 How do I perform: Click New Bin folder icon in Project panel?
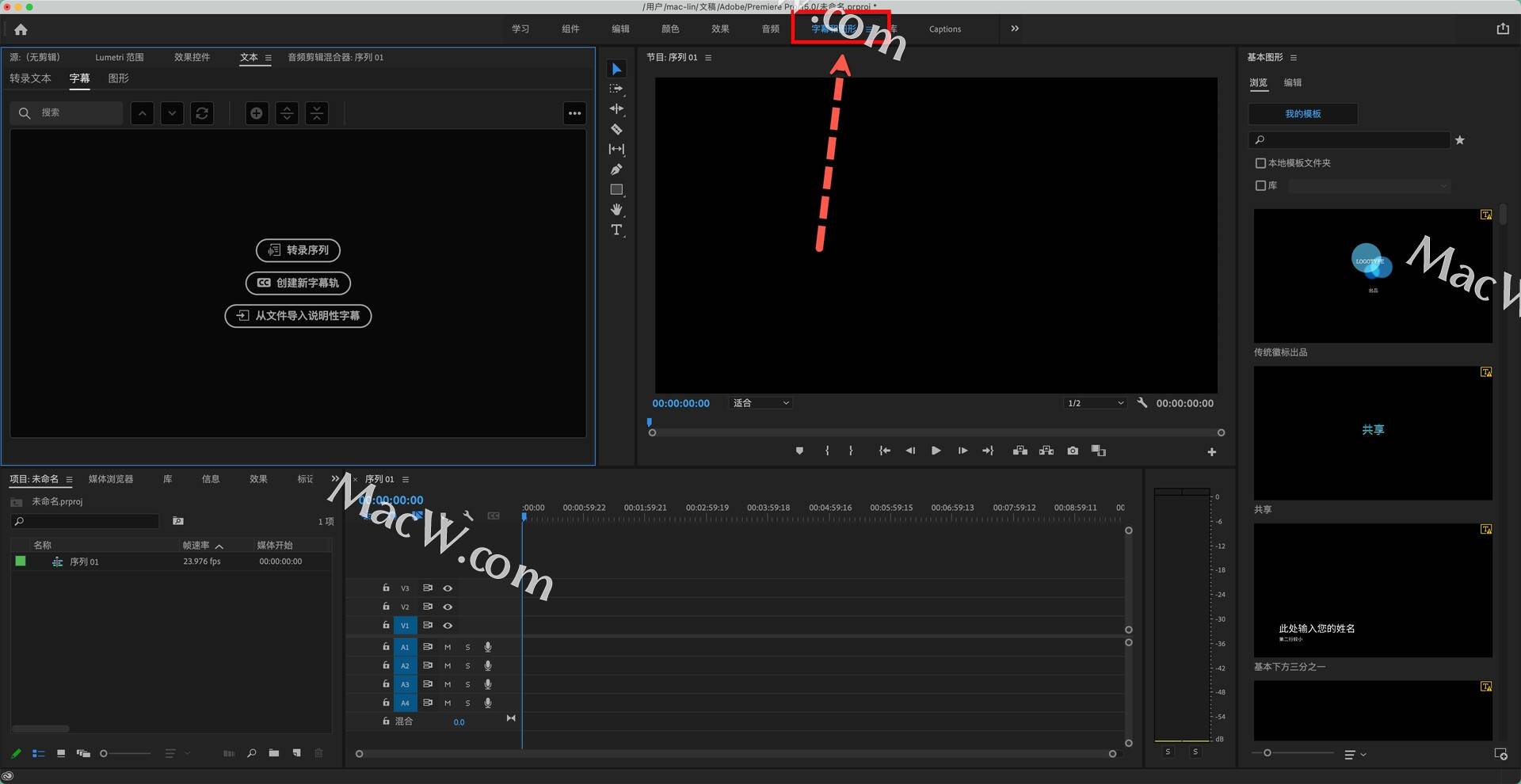click(x=273, y=753)
